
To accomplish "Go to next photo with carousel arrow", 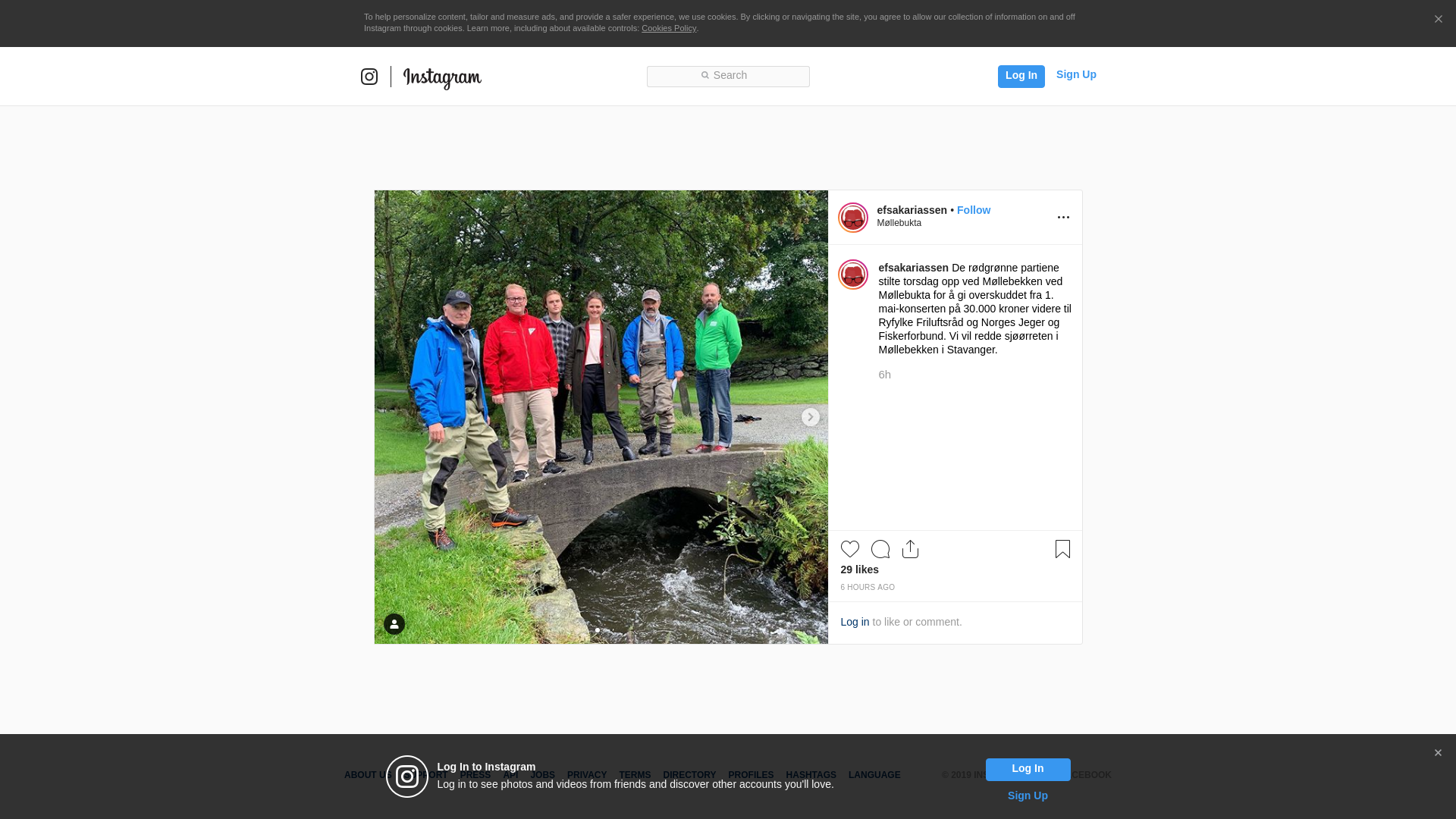I will pos(810,417).
